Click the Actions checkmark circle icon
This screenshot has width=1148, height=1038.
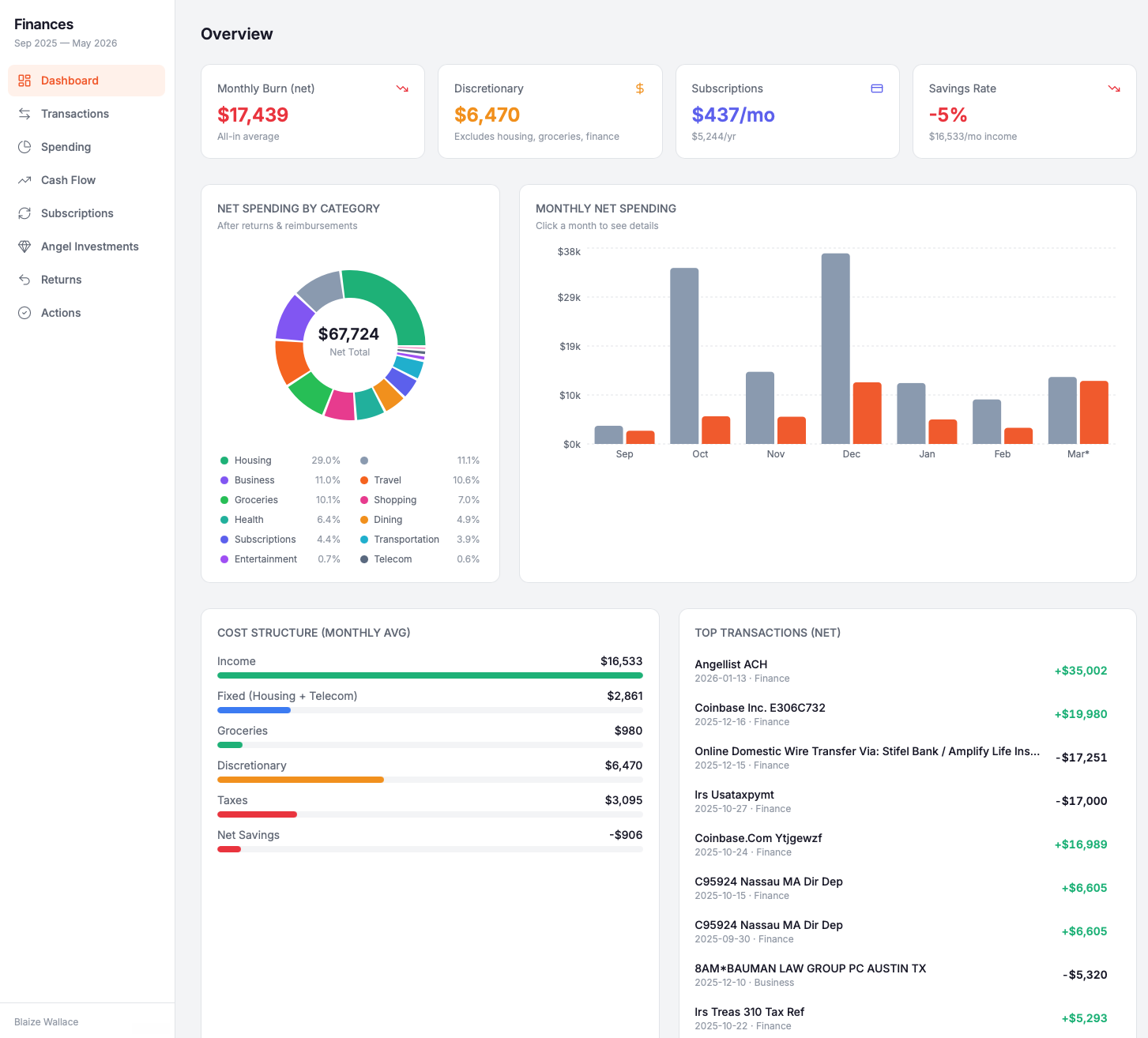(24, 313)
